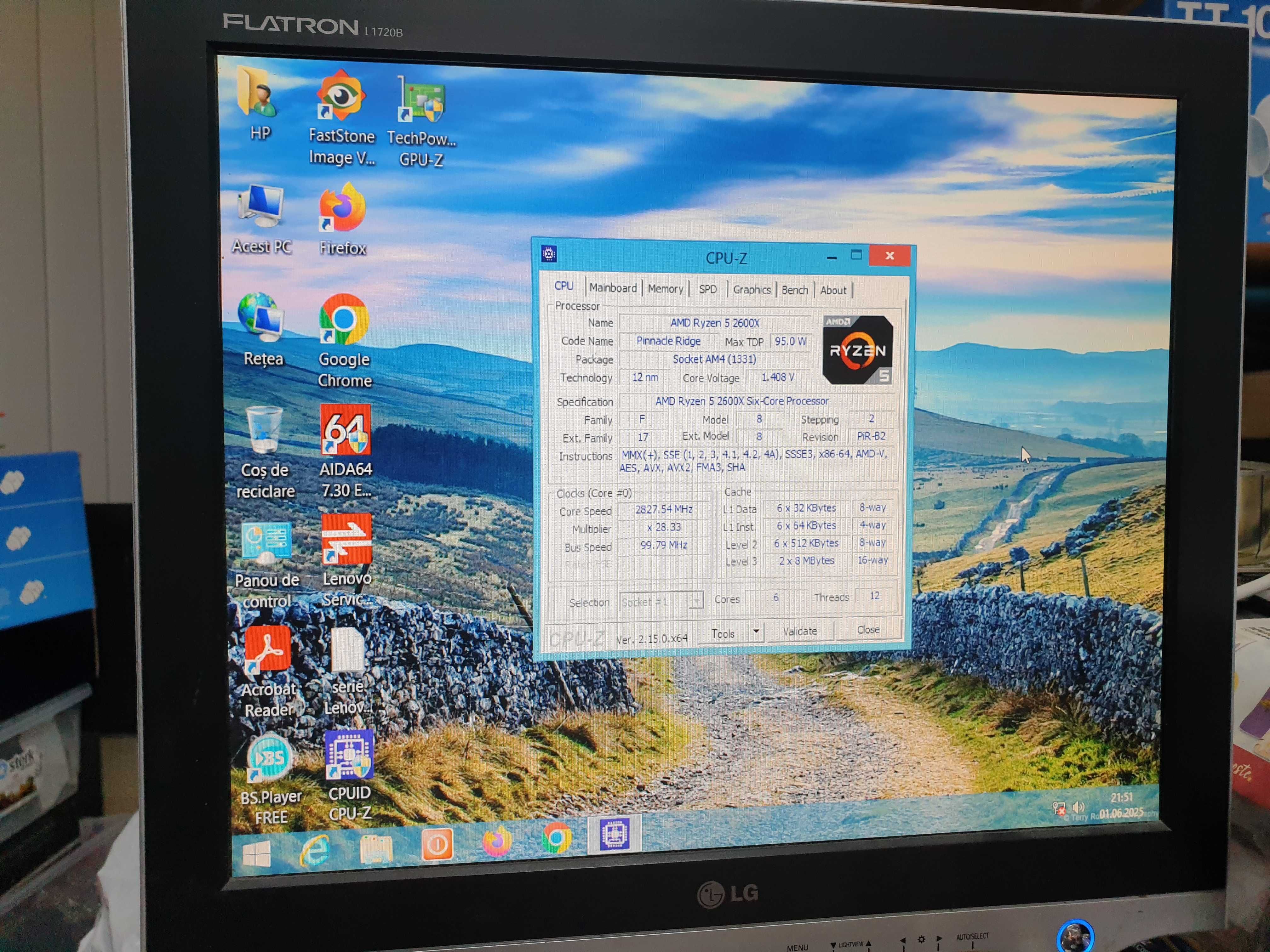
Task: Click the Validate button
Action: 800,631
